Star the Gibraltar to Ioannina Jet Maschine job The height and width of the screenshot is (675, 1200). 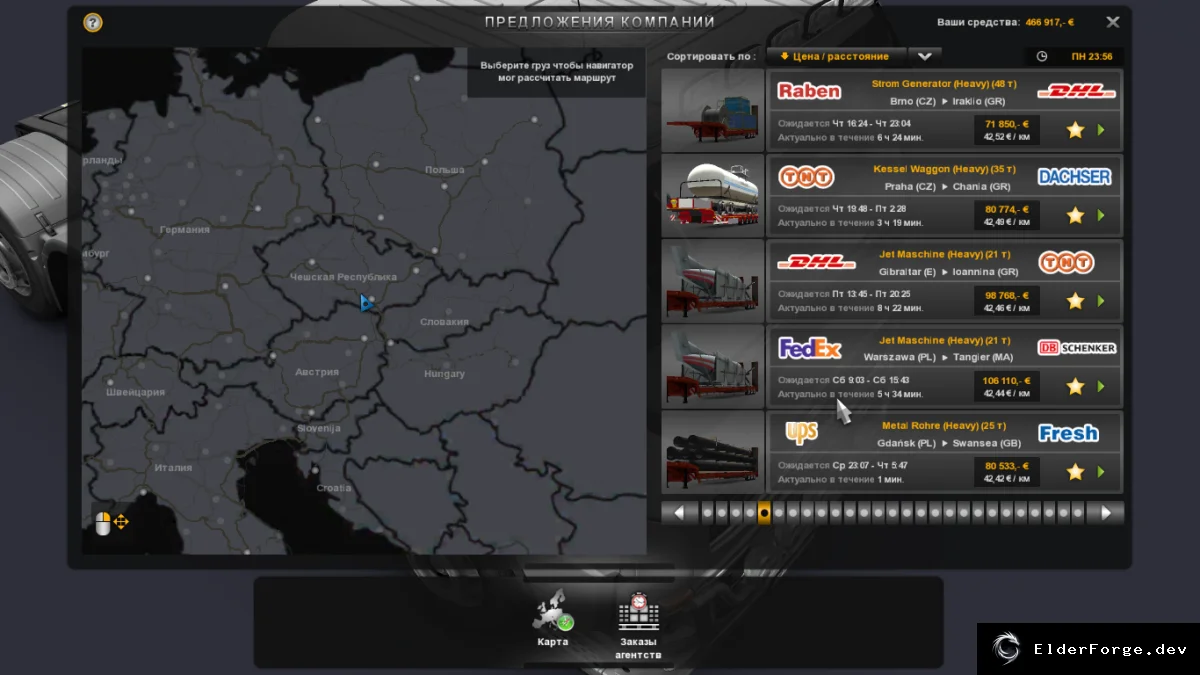pos(1075,301)
